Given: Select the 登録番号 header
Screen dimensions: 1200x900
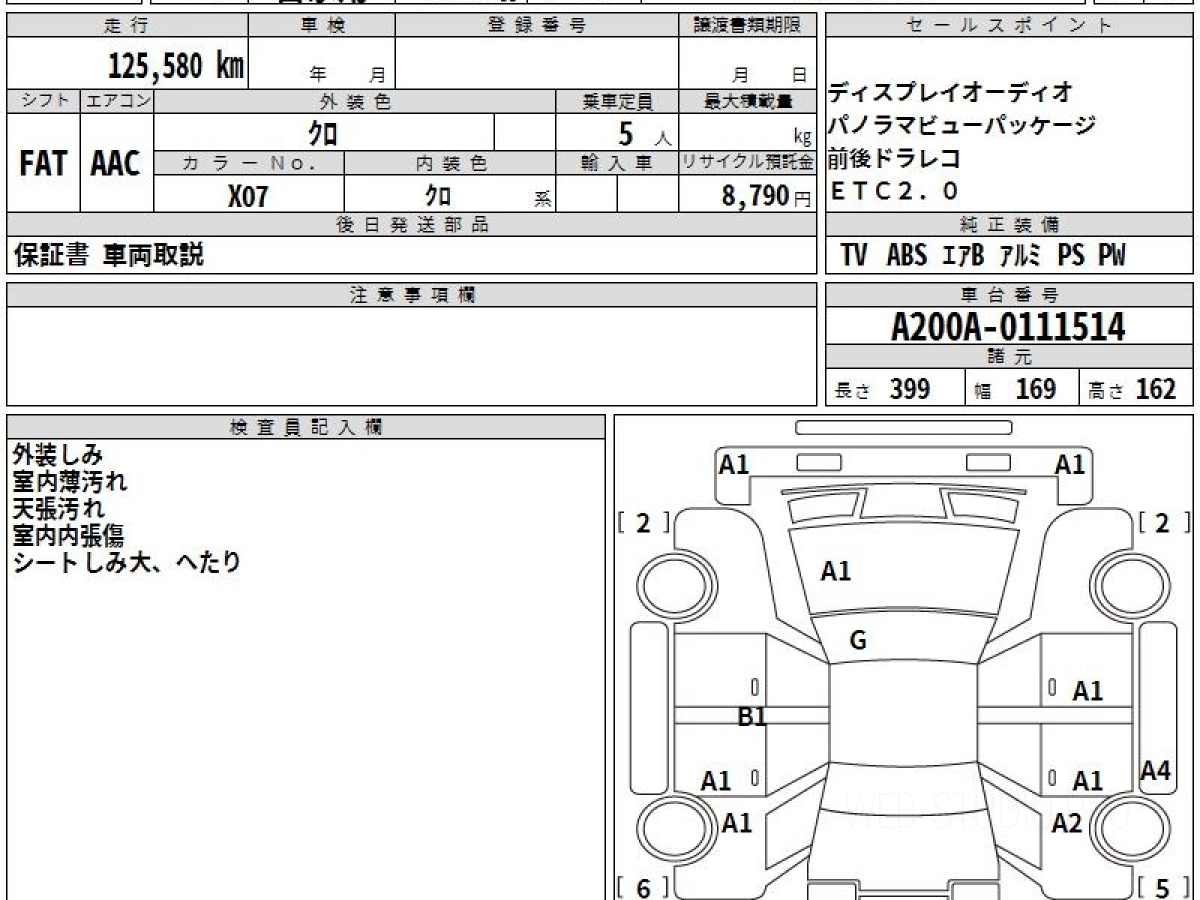Looking at the screenshot, I should 537,26.
